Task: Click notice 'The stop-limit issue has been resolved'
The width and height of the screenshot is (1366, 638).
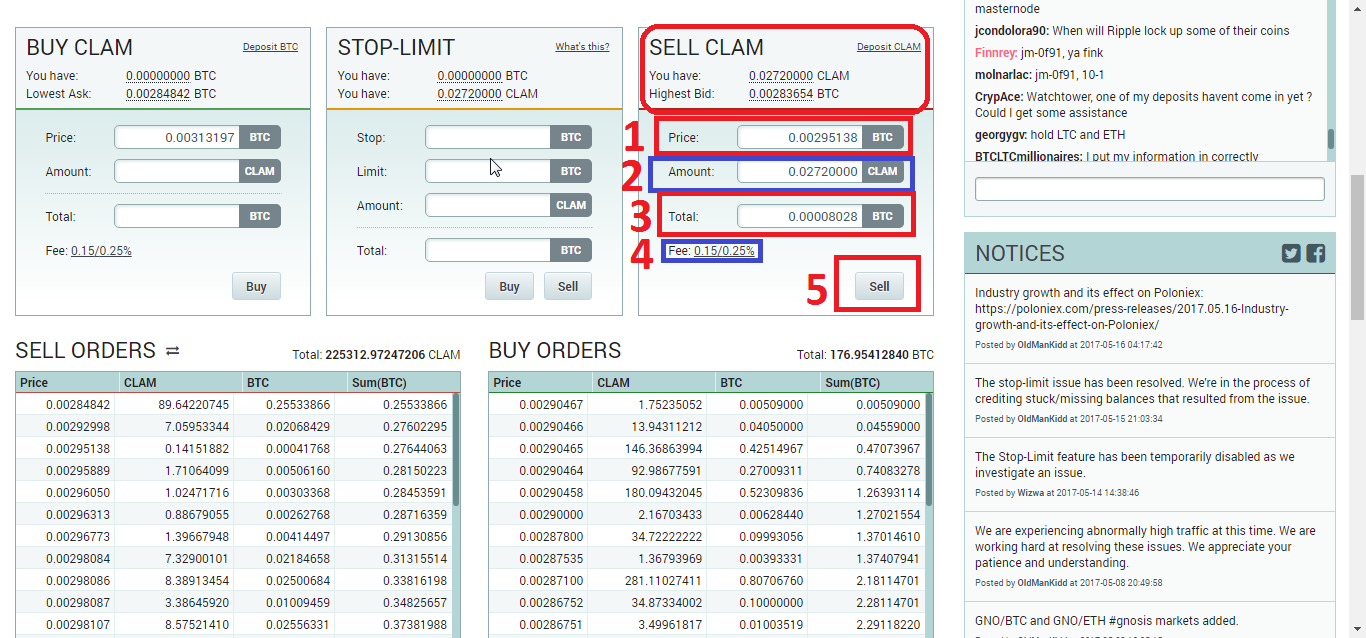Action: click(x=1142, y=390)
